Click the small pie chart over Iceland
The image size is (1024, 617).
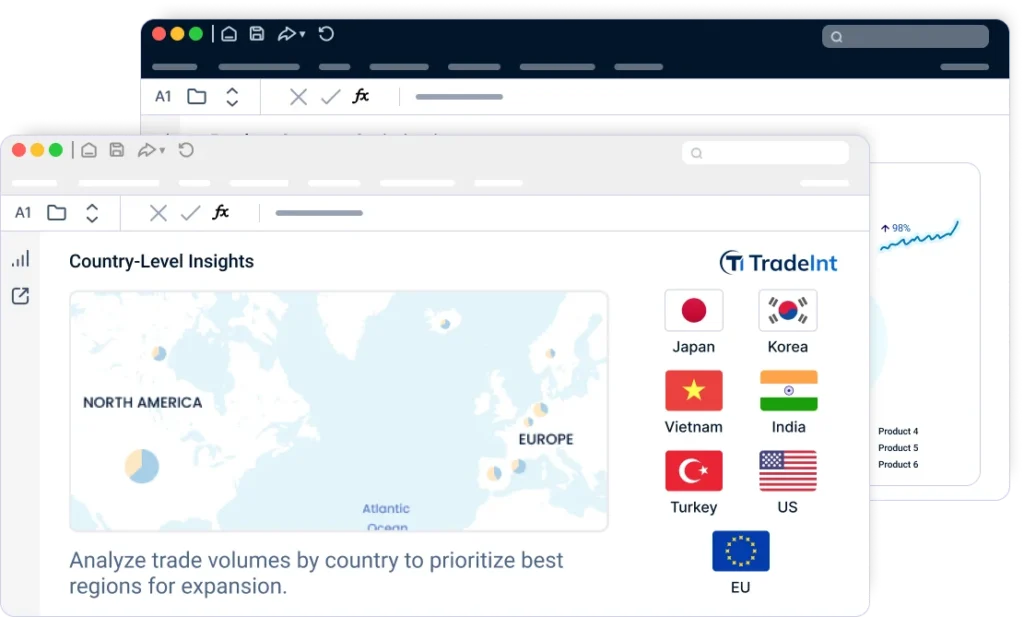click(445, 323)
